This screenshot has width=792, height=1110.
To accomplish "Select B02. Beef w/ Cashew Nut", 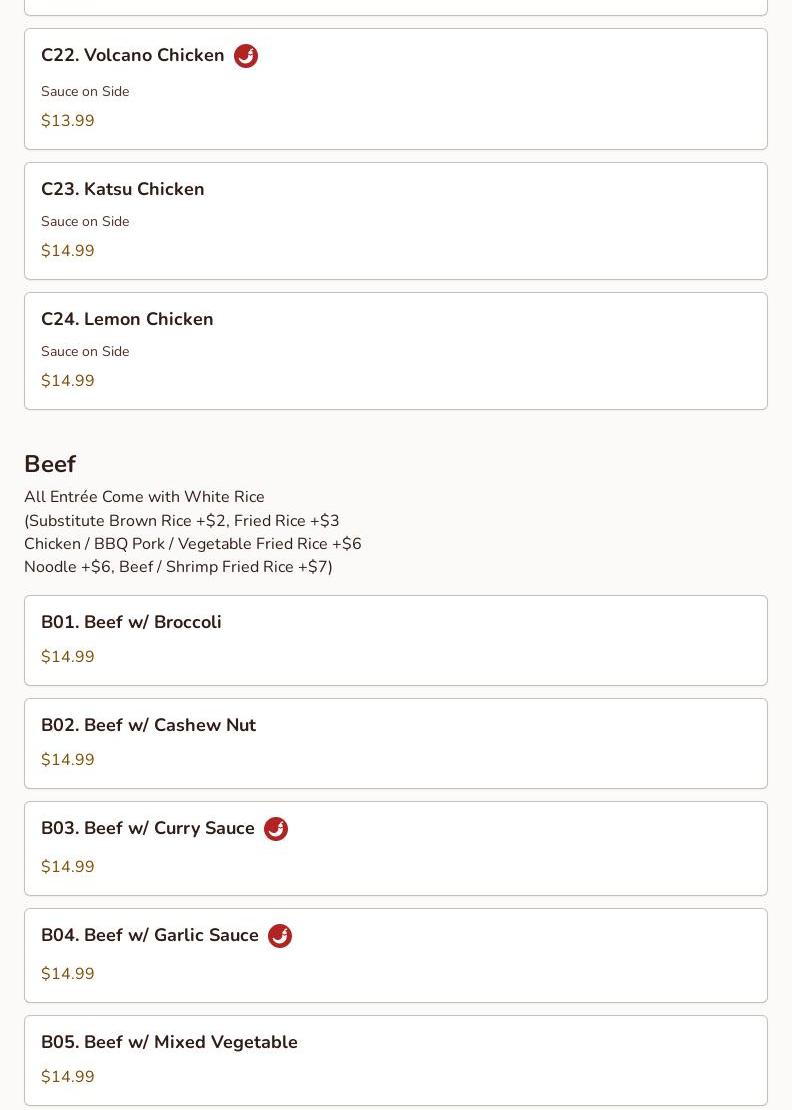I will 396,743.
